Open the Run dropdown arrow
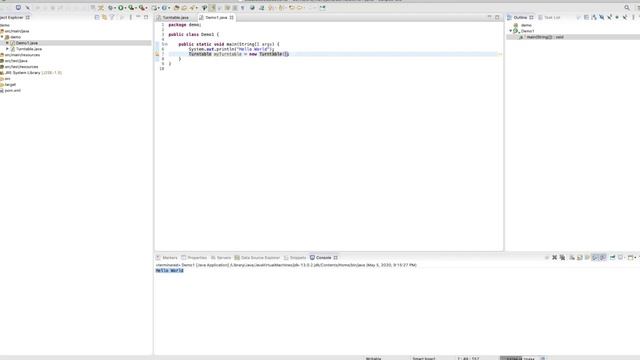 pos(125,8)
